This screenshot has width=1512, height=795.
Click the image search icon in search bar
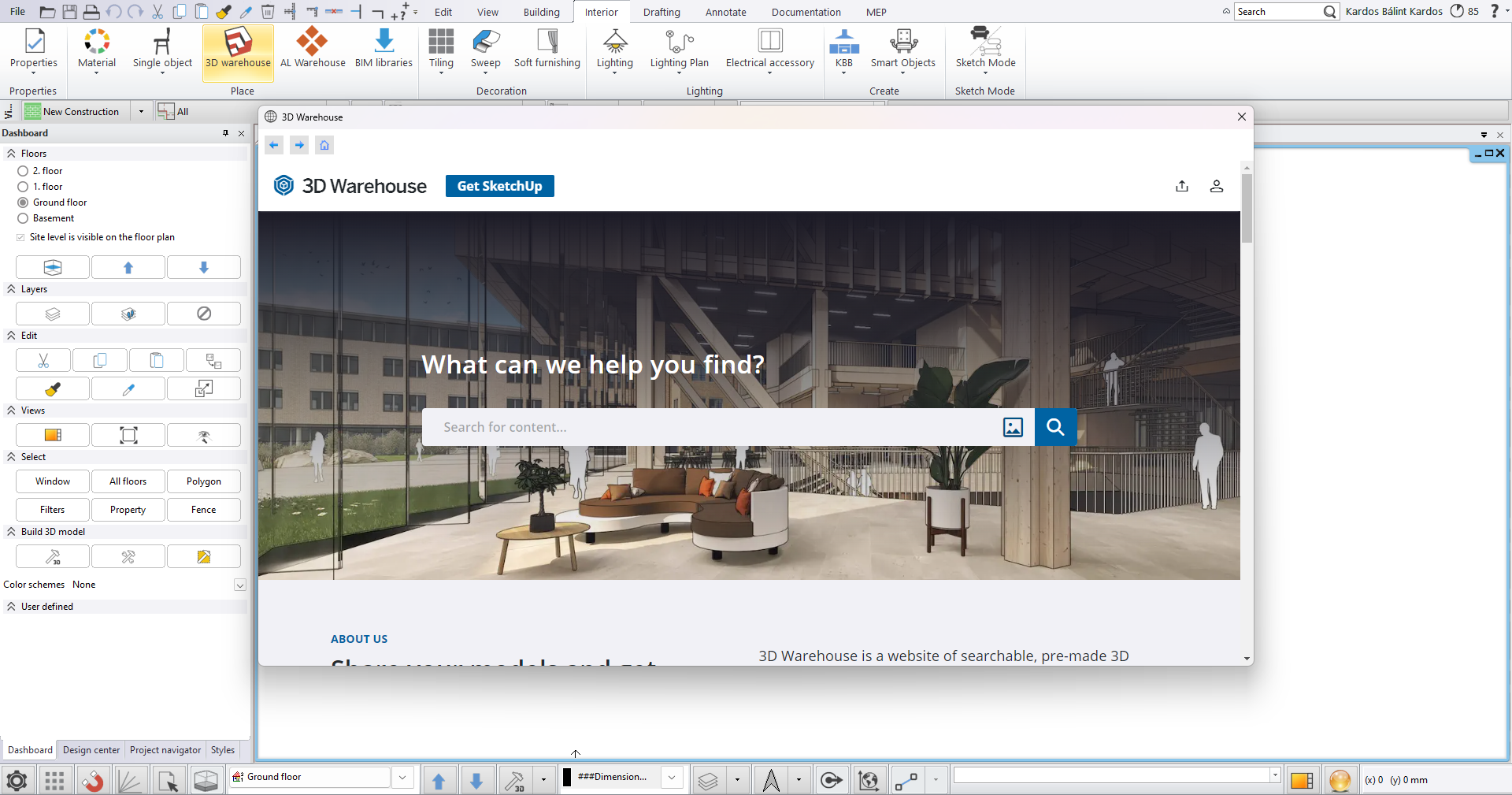tap(1013, 427)
